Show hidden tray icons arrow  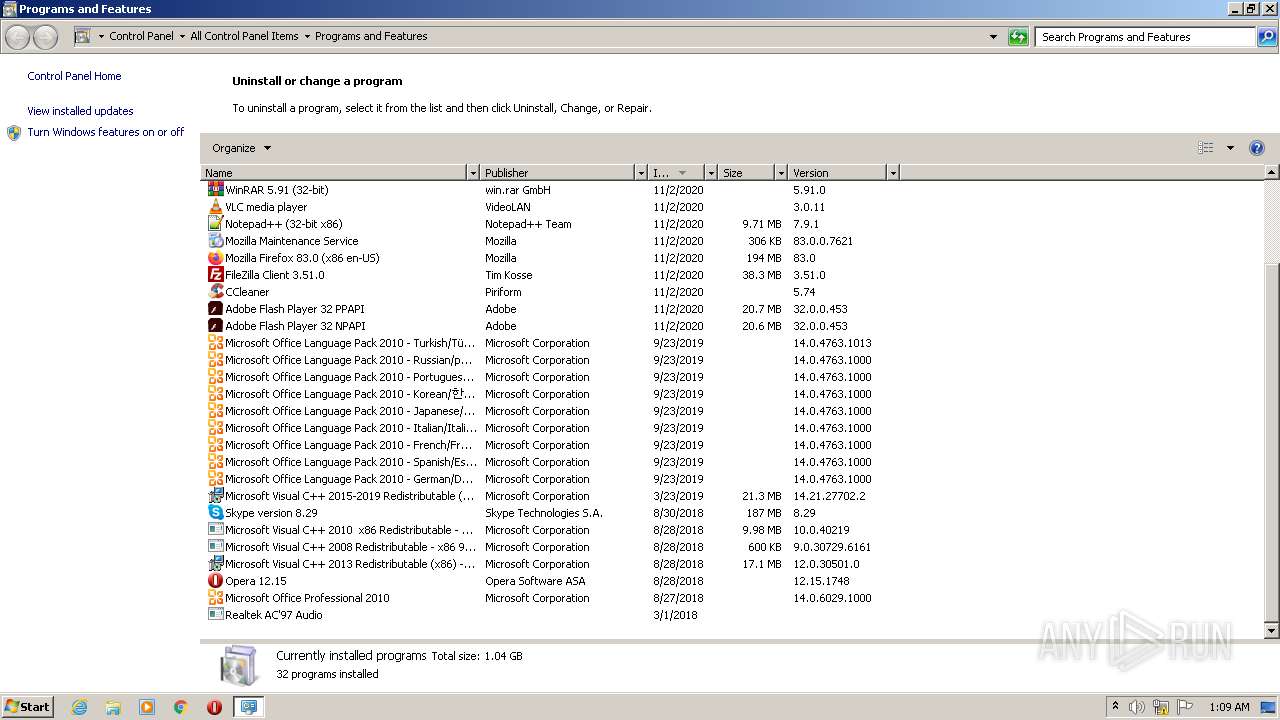pos(1115,706)
